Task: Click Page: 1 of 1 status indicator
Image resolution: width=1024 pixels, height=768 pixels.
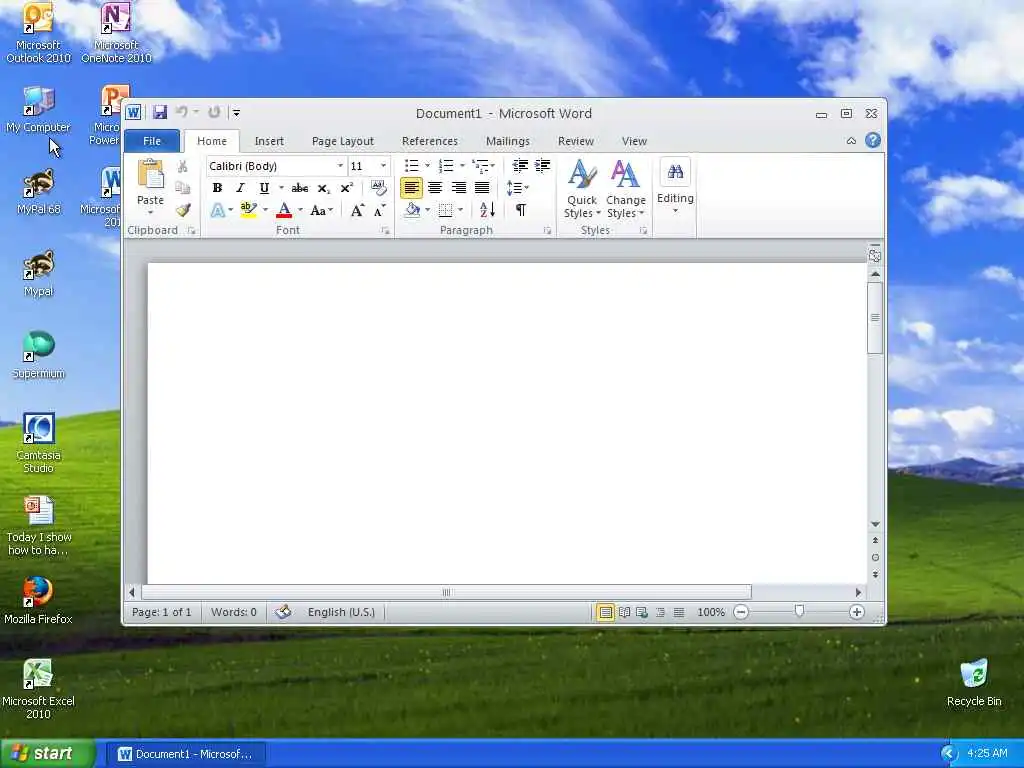Action: pyautogui.click(x=162, y=612)
